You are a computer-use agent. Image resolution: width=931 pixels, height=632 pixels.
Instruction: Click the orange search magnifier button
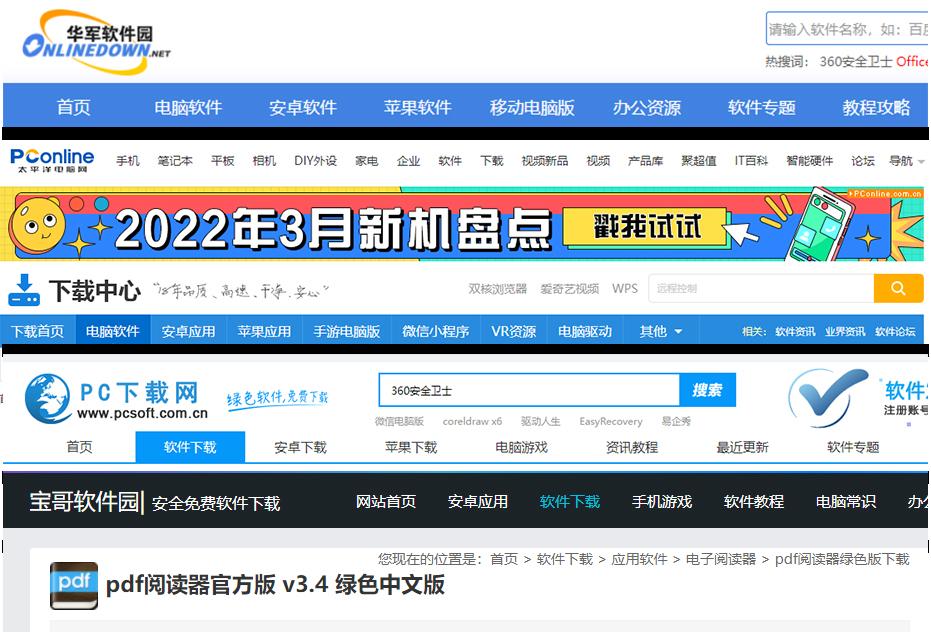[898, 288]
